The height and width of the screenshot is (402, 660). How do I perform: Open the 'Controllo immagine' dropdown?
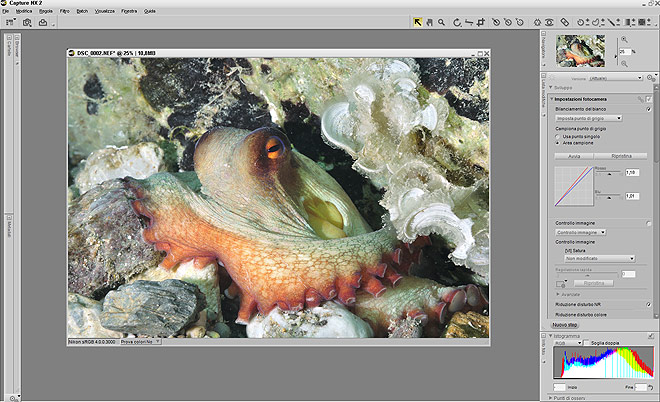(x=580, y=232)
